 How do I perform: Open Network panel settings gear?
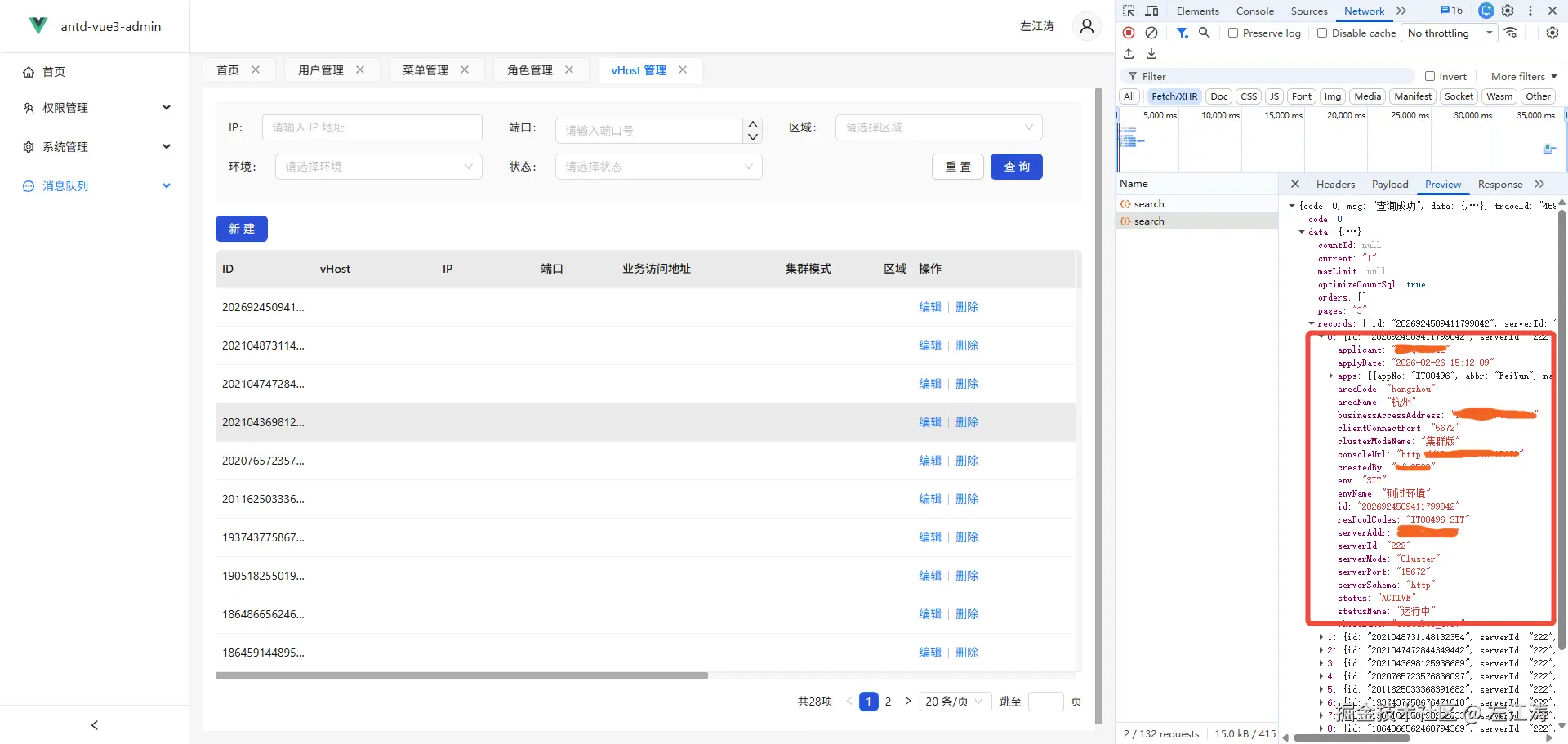click(x=1552, y=33)
